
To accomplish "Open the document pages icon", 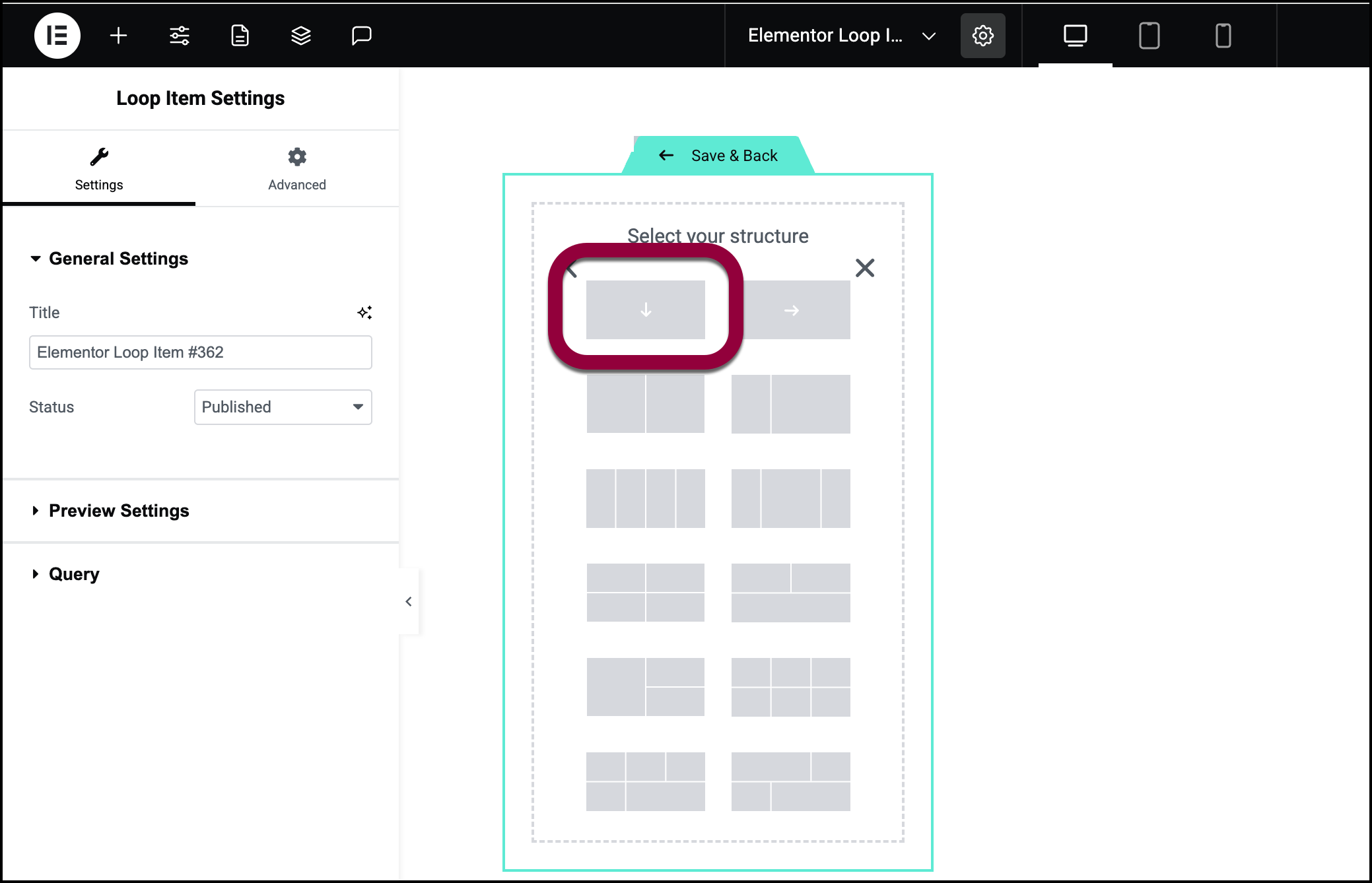I will coord(240,36).
